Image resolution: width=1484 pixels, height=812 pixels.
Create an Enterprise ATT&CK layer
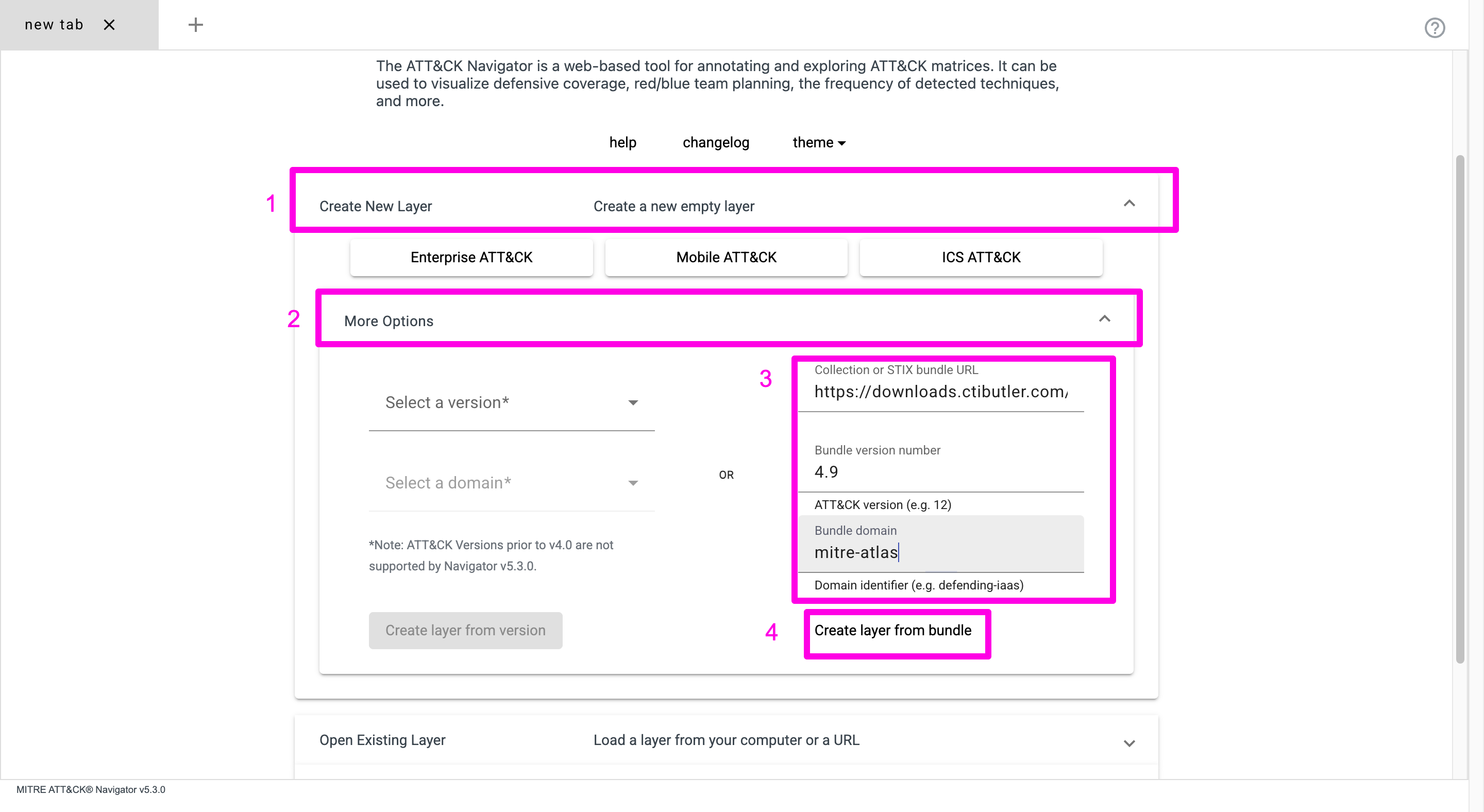click(470, 258)
